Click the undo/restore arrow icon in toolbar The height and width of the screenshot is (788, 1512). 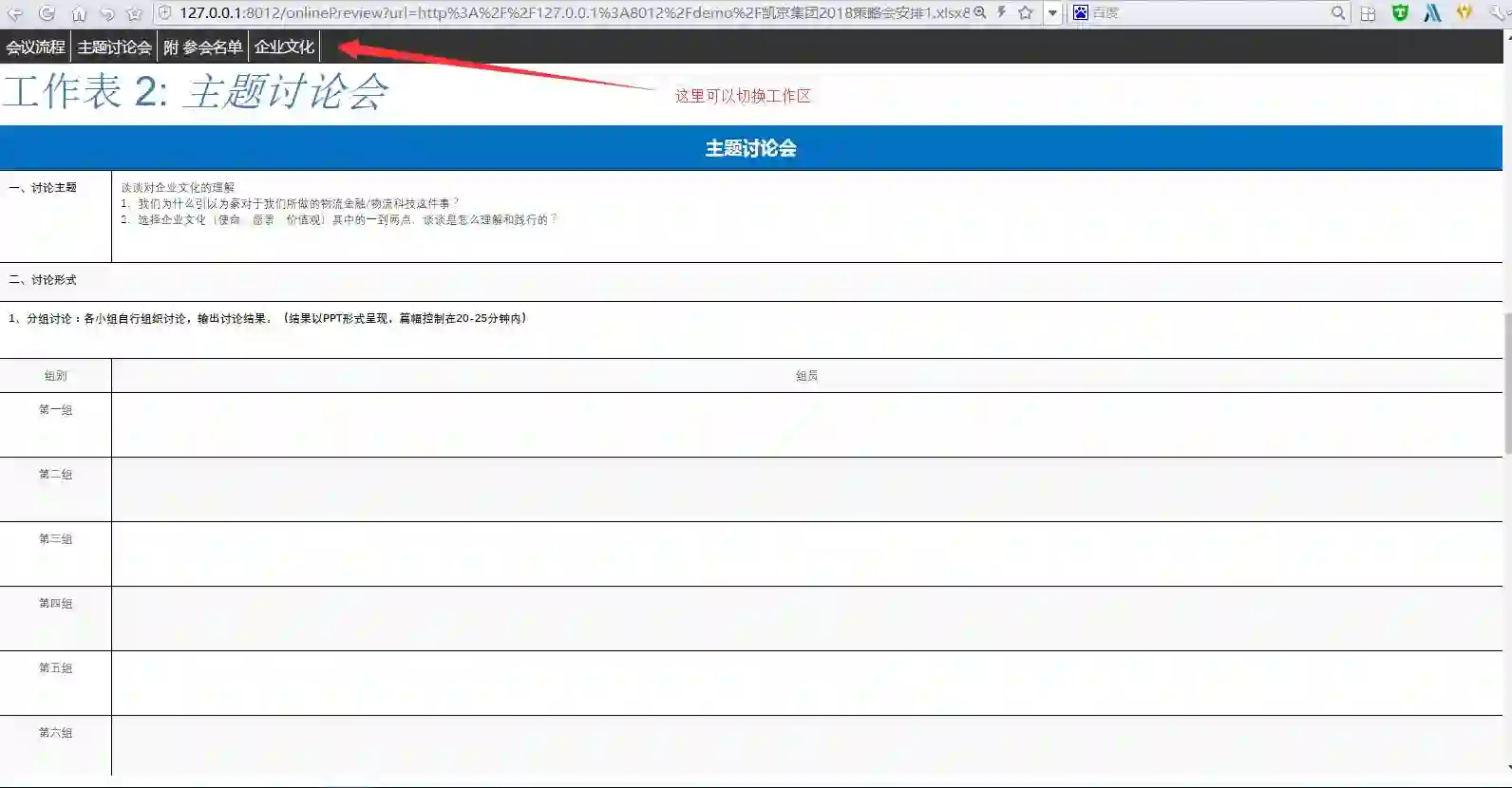(x=106, y=13)
